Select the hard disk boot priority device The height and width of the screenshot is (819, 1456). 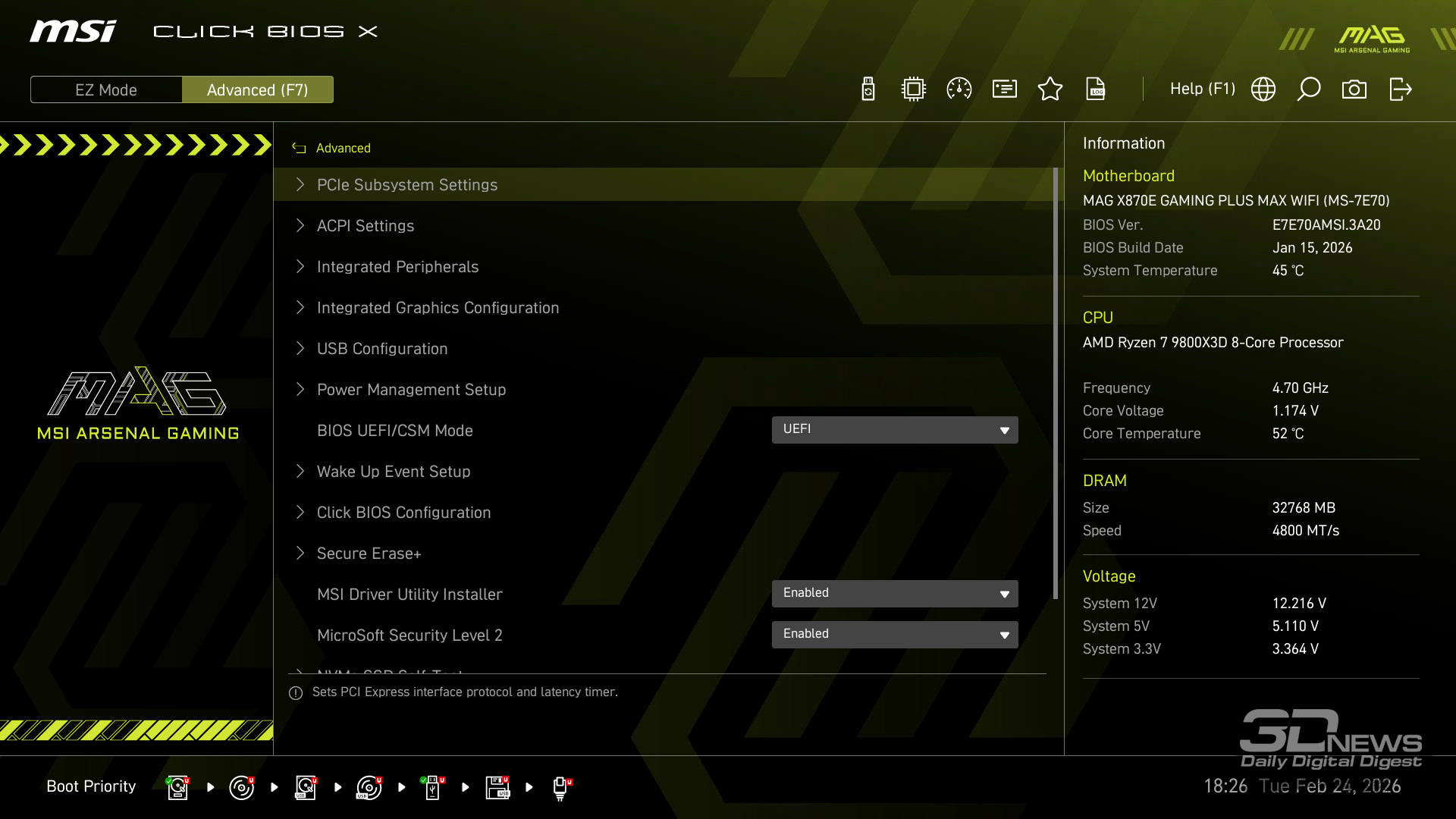[x=177, y=787]
